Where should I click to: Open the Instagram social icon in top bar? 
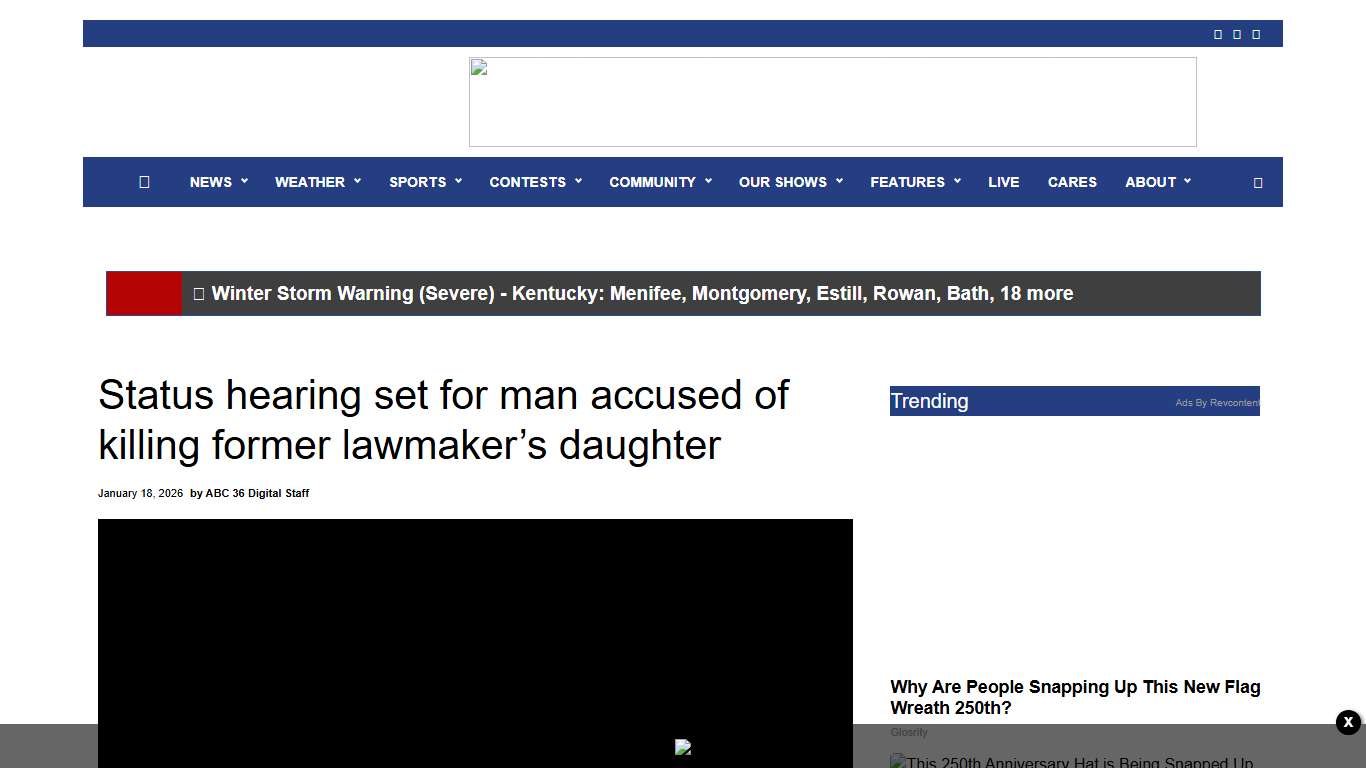1256,33
